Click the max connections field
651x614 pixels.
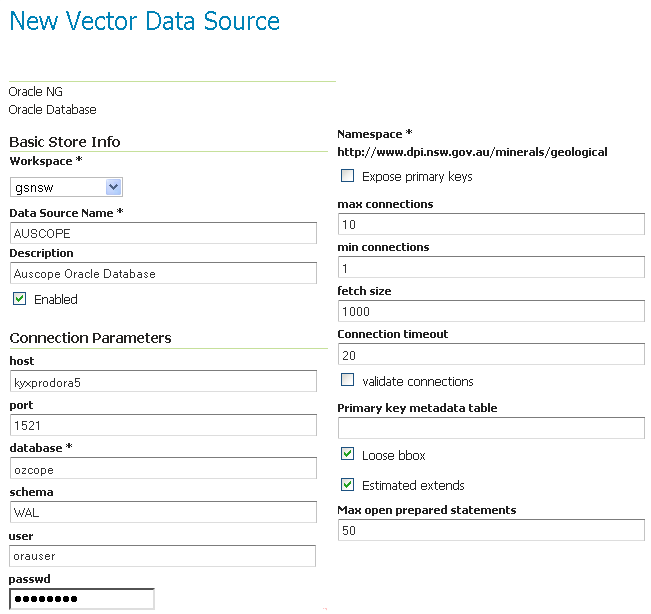[x=491, y=224]
